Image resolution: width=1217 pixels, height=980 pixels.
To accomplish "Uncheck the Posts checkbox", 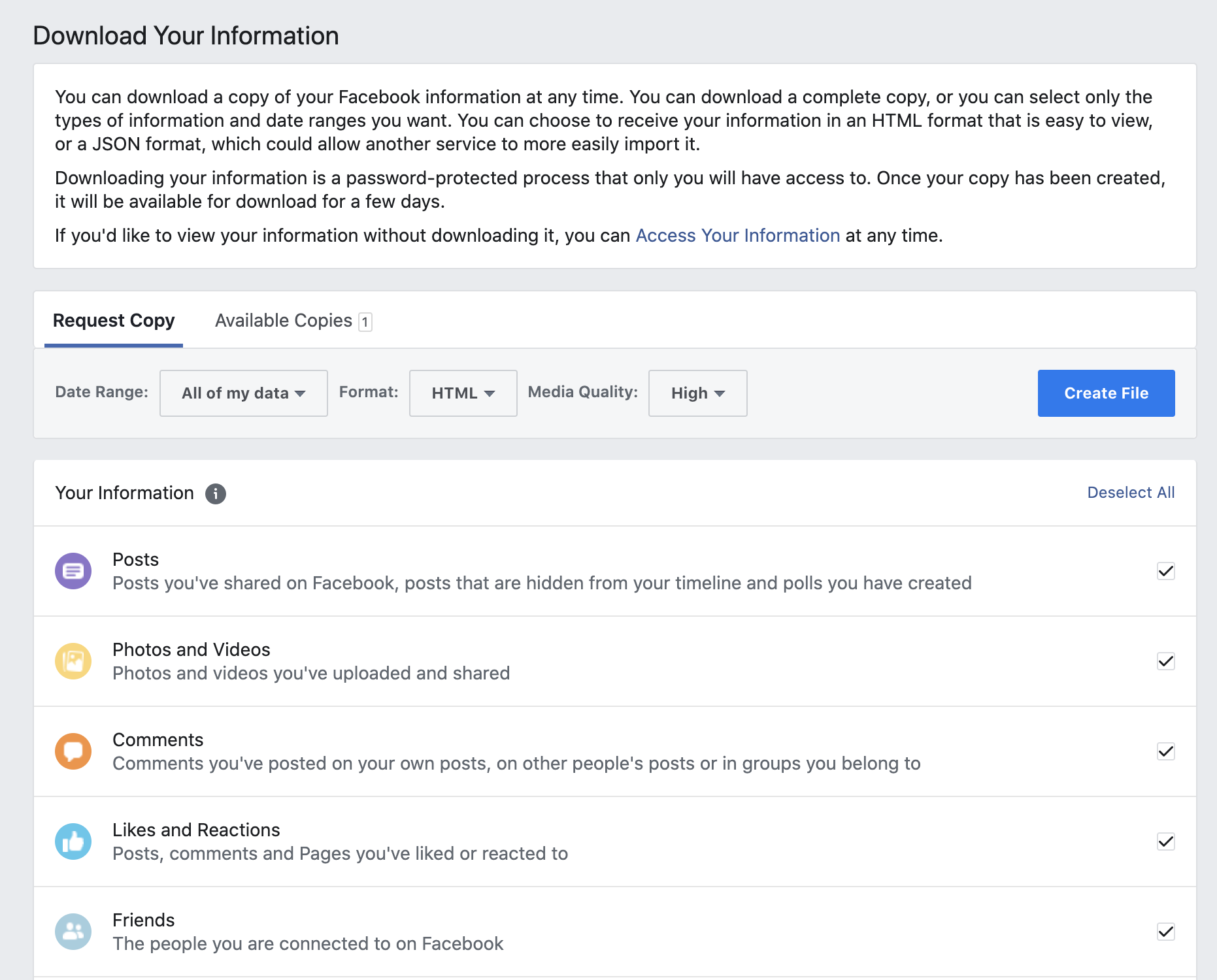I will pos(1165,571).
